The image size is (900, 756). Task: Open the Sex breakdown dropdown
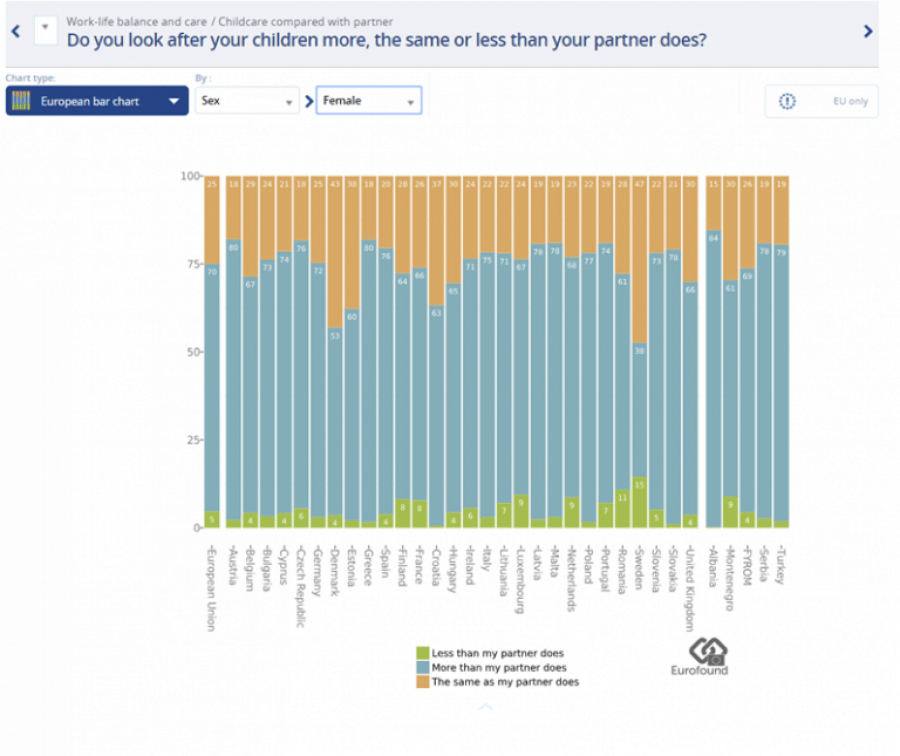[247, 101]
